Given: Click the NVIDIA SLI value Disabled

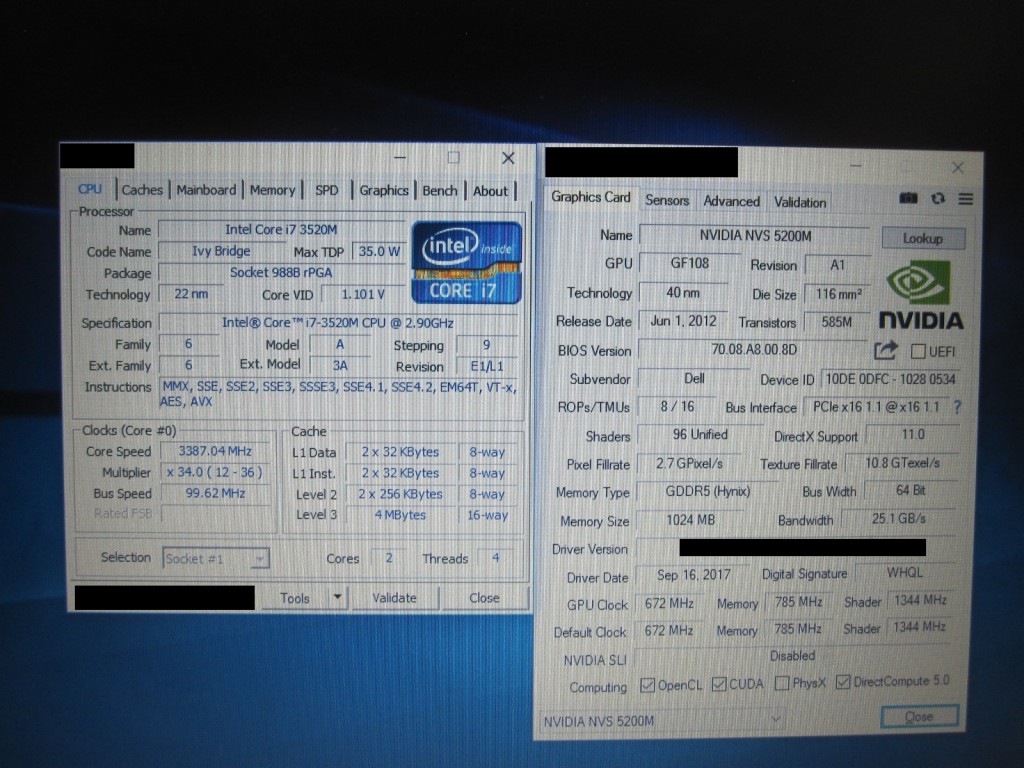Looking at the screenshot, I should [x=792, y=656].
